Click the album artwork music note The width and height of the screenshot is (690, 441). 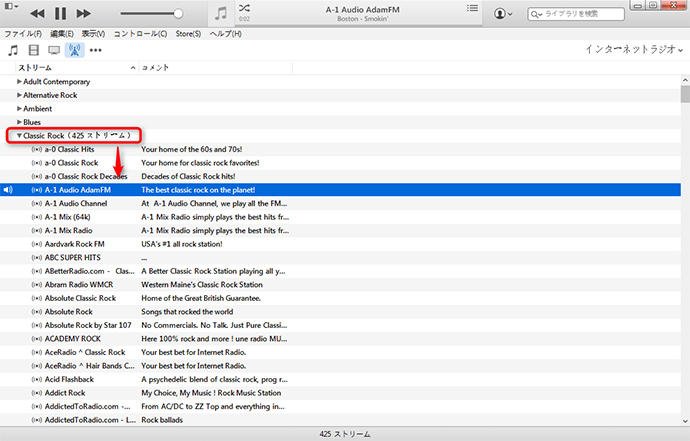pos(221,13)
